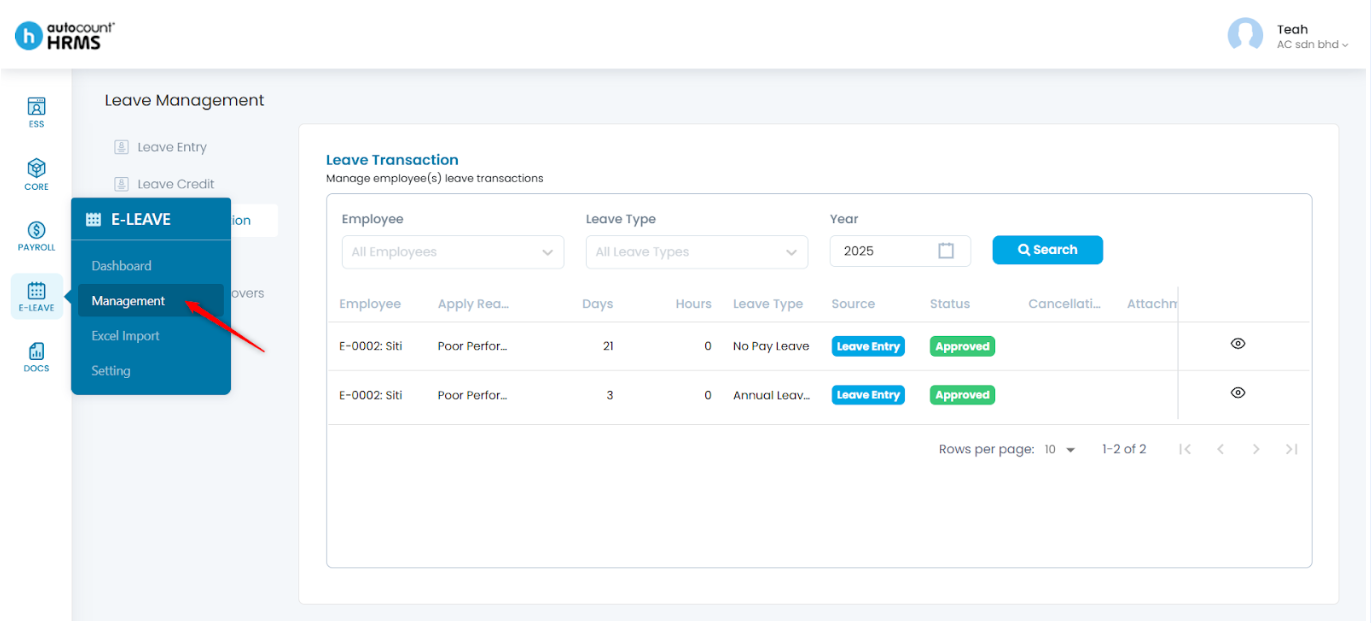Sort by the Apply Reason column header

474,304
